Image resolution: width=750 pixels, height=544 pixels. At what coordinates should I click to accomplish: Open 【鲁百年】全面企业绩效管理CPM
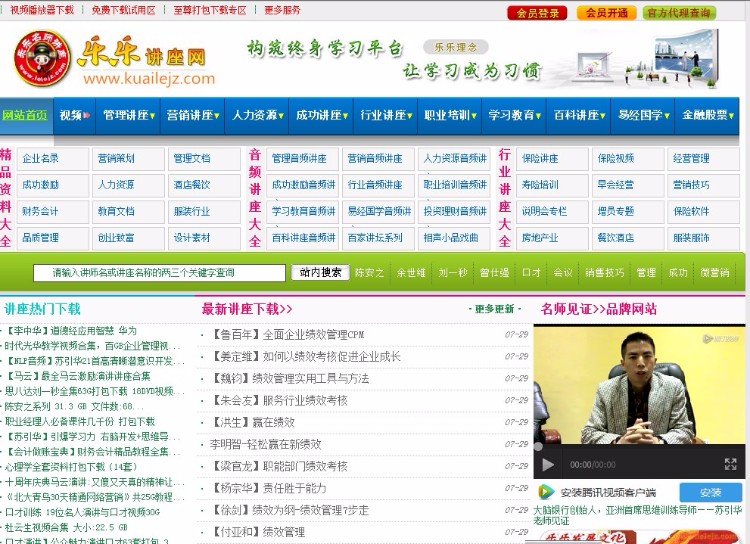tap(287, 335)
